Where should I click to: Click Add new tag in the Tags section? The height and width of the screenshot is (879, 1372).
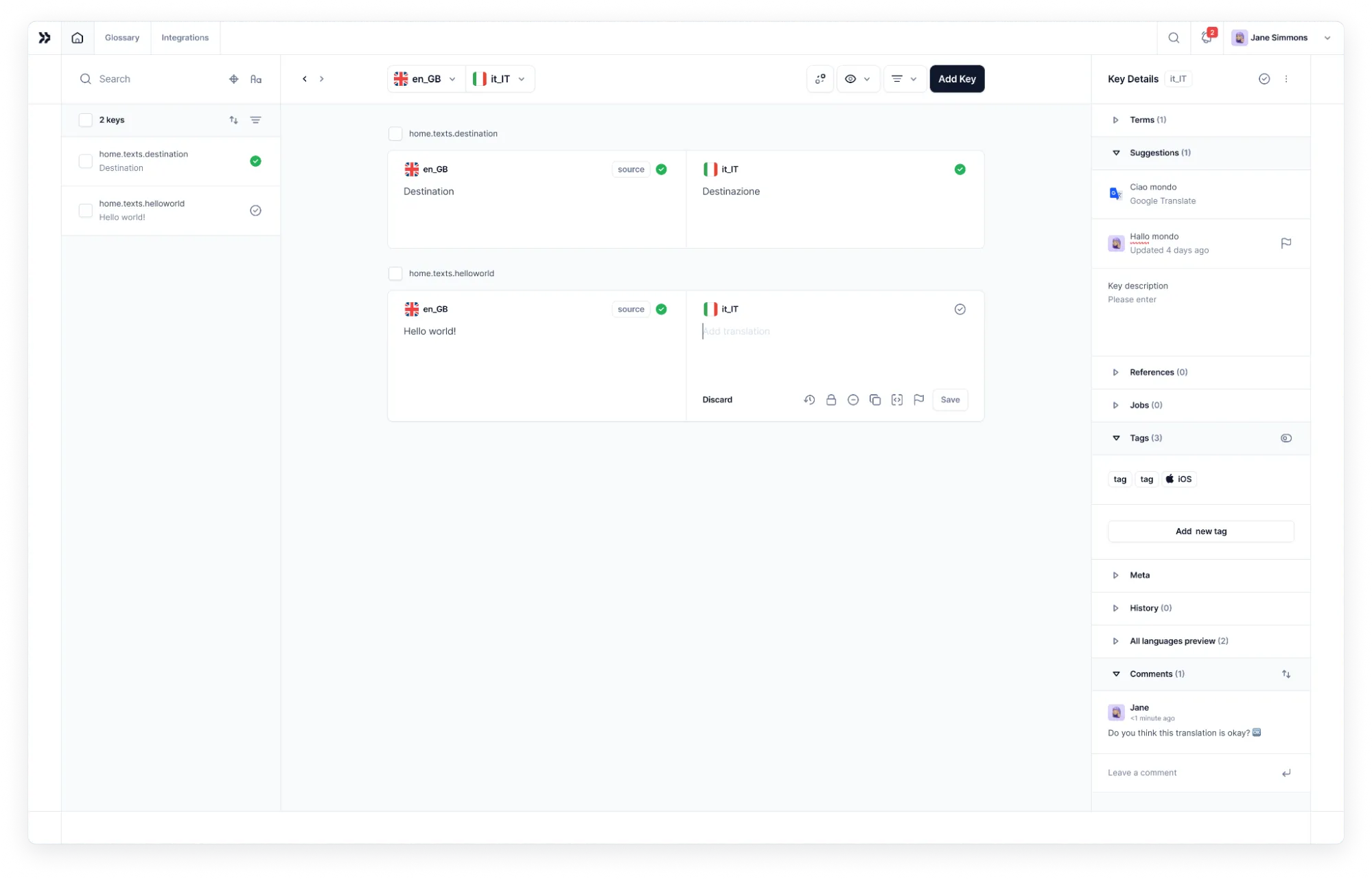1200,531
